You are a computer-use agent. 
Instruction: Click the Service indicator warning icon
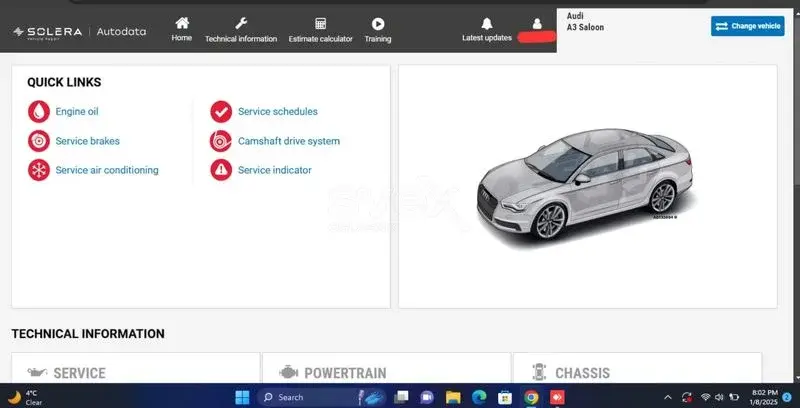click(221, 170)
